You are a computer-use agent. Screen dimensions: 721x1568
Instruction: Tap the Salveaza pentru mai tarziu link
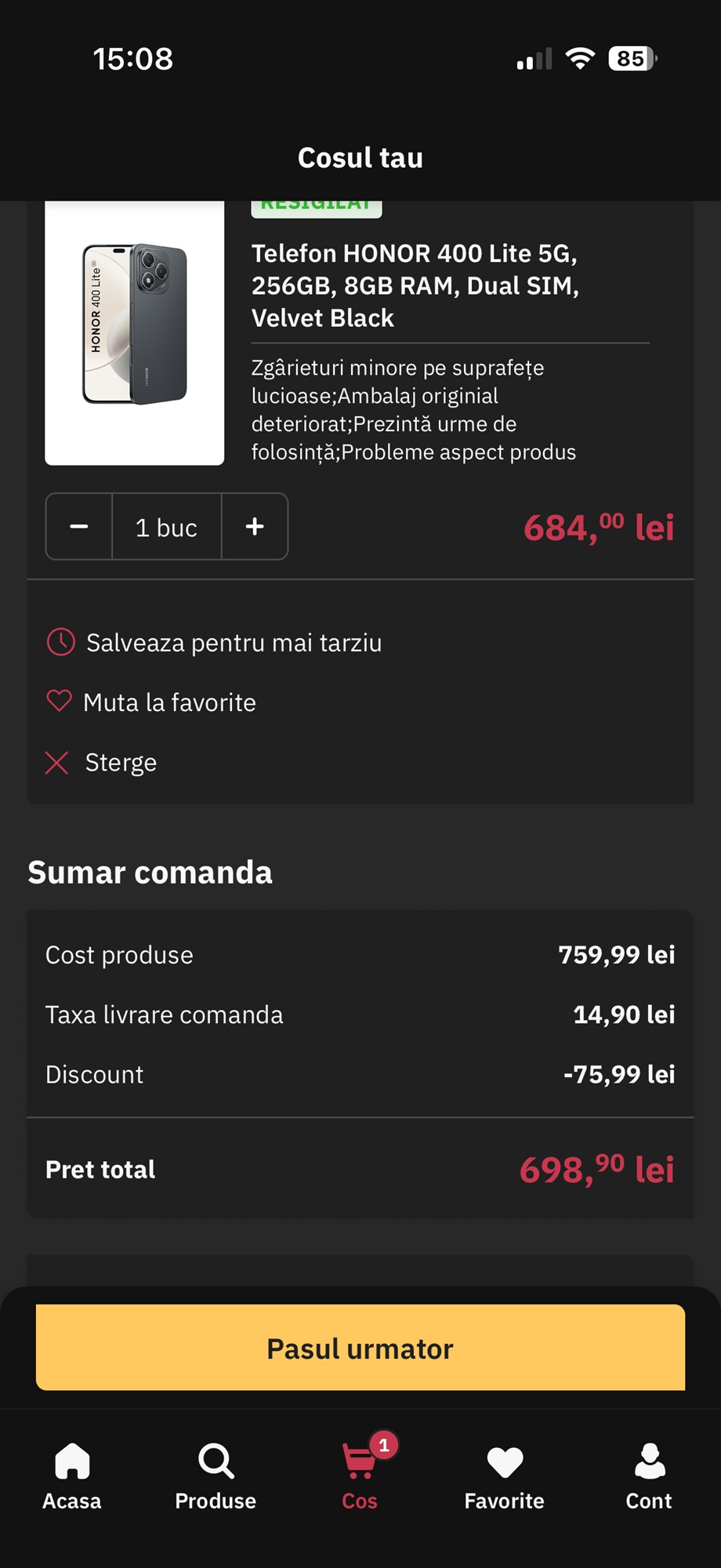pos(234,643)
